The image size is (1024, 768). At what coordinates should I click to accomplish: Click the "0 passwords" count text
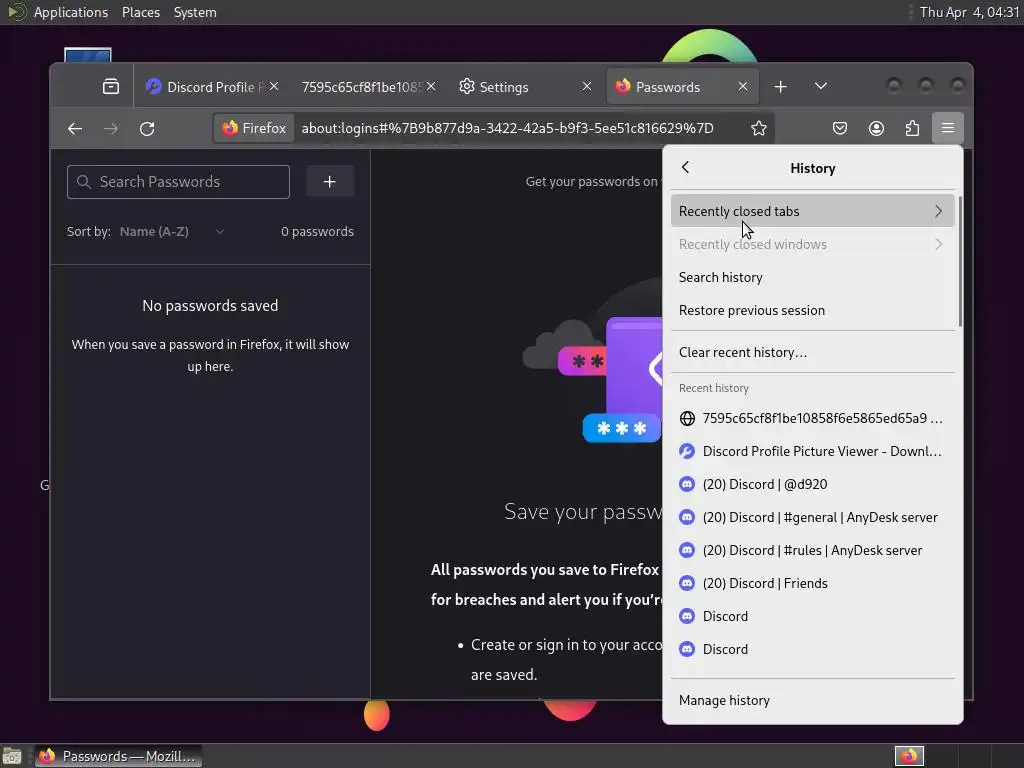pos(317,232)
